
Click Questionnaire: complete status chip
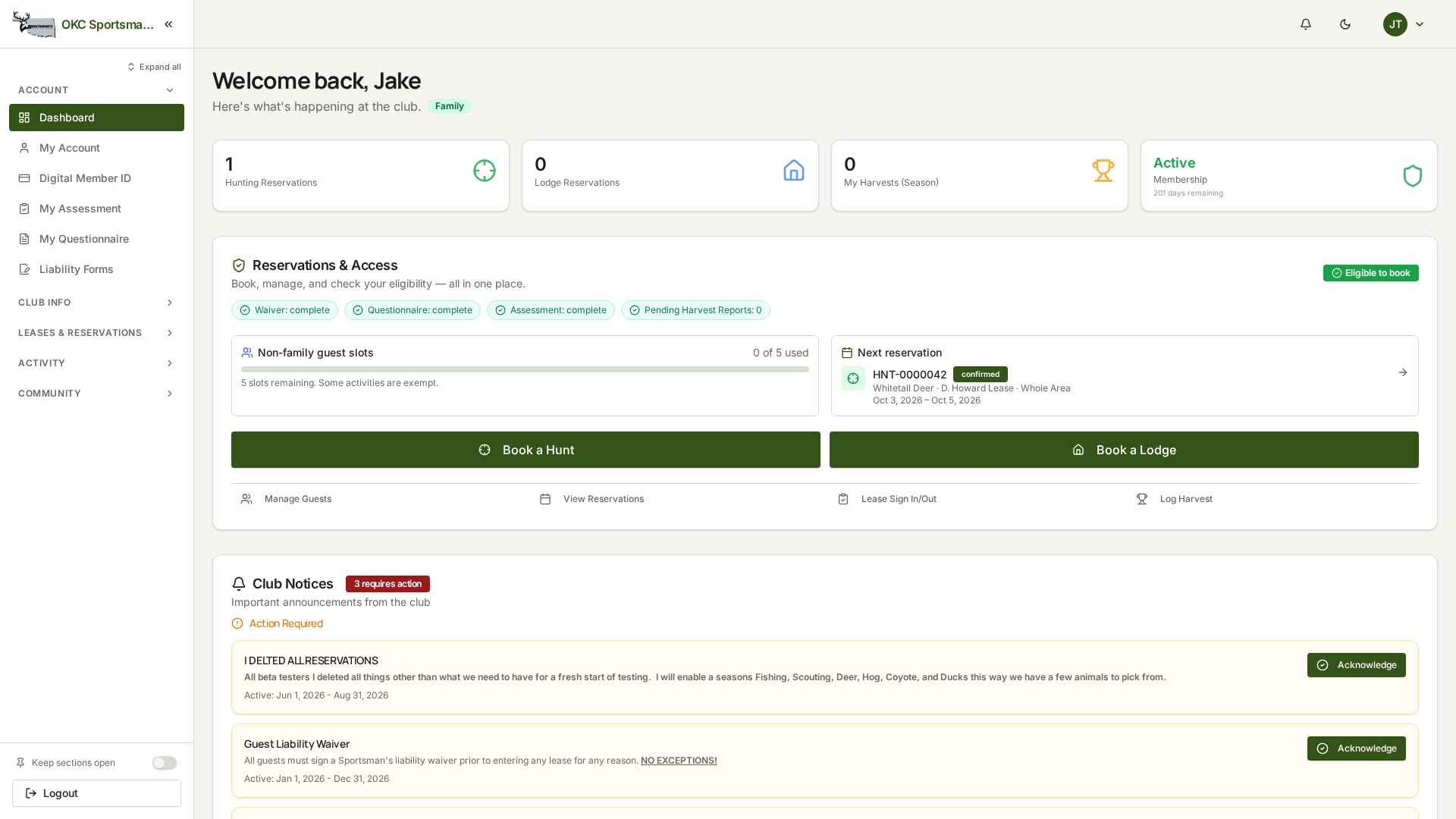pyautogui.click(x=413, y=310)
